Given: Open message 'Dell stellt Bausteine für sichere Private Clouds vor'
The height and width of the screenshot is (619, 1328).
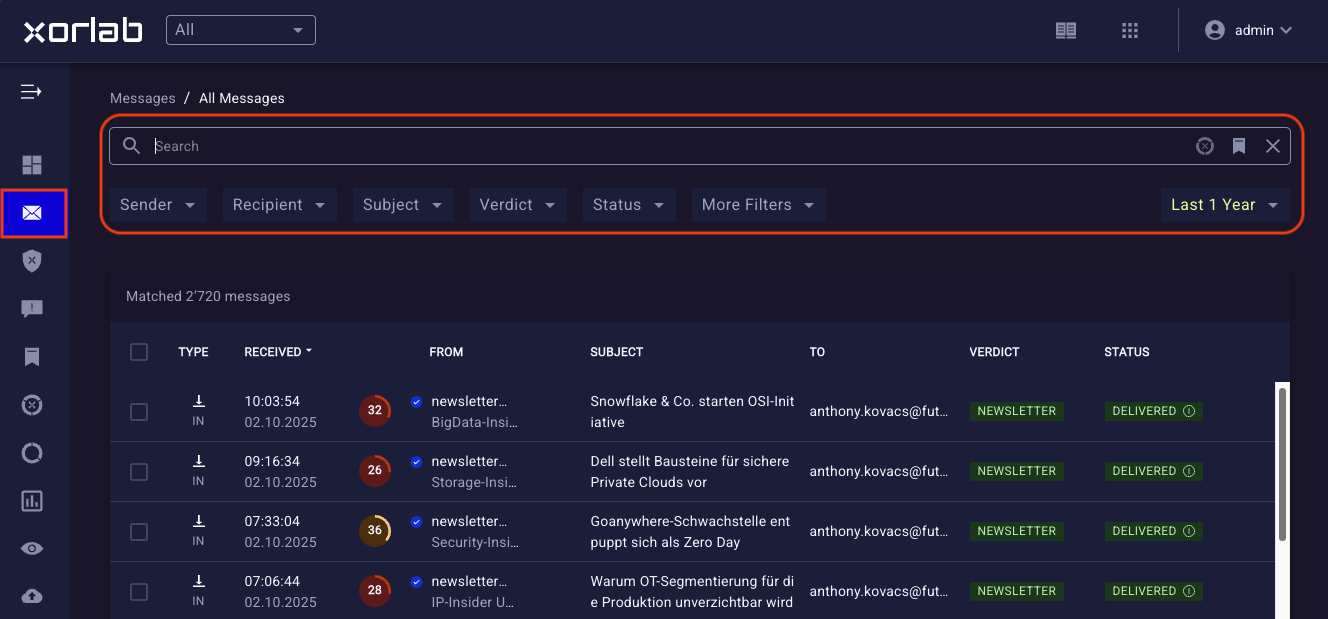Looking at the screenshot, I should coord(690,472).
